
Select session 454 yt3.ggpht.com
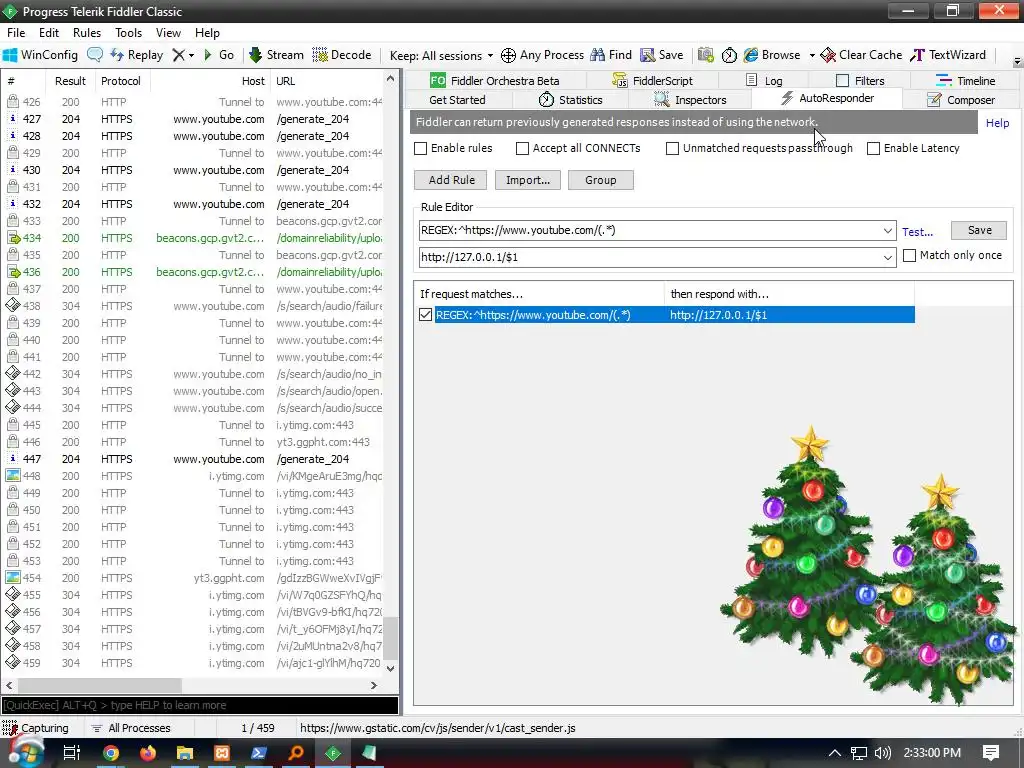pos(195,578)
